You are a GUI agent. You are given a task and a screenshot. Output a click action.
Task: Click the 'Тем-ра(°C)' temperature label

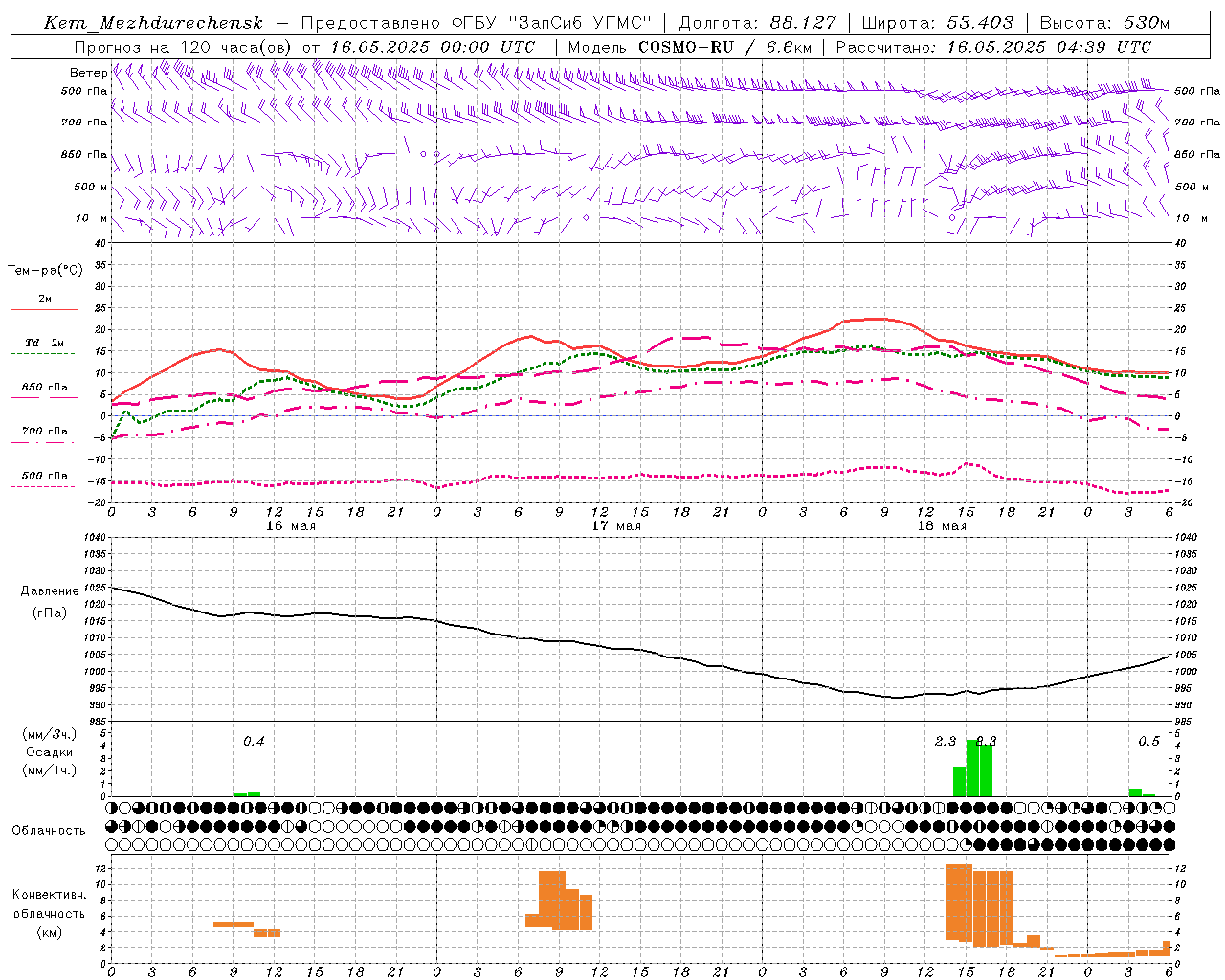pos(45,270)
